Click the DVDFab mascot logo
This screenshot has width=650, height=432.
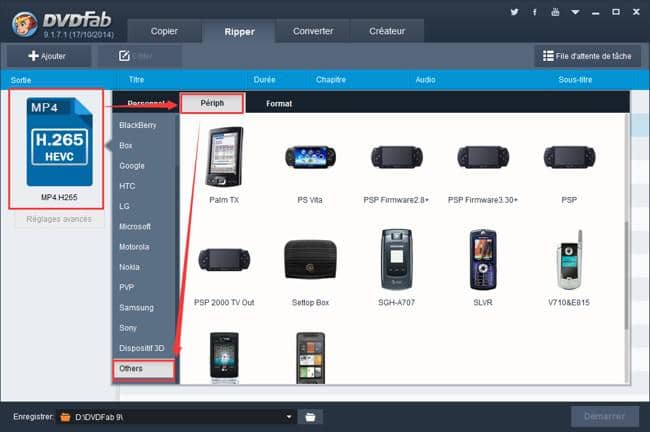point(24,24)
